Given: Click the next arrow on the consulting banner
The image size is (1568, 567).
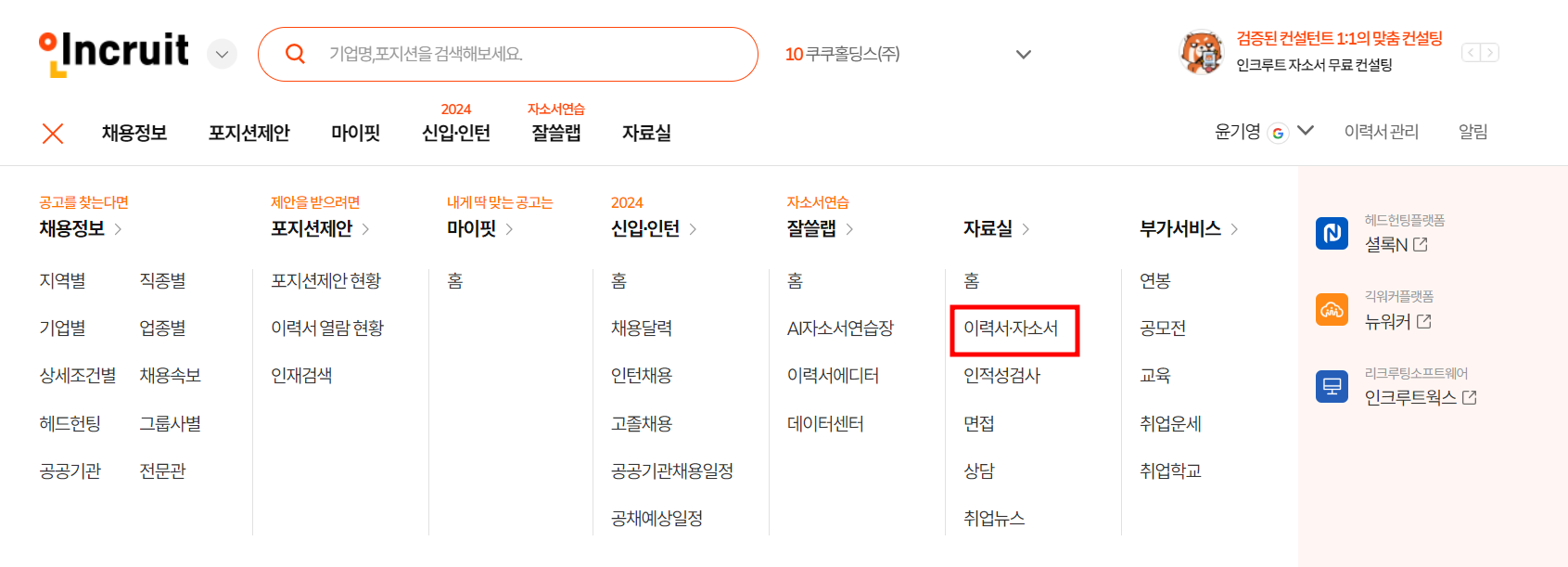Looking at the screenshot, I should (1490, 52).
